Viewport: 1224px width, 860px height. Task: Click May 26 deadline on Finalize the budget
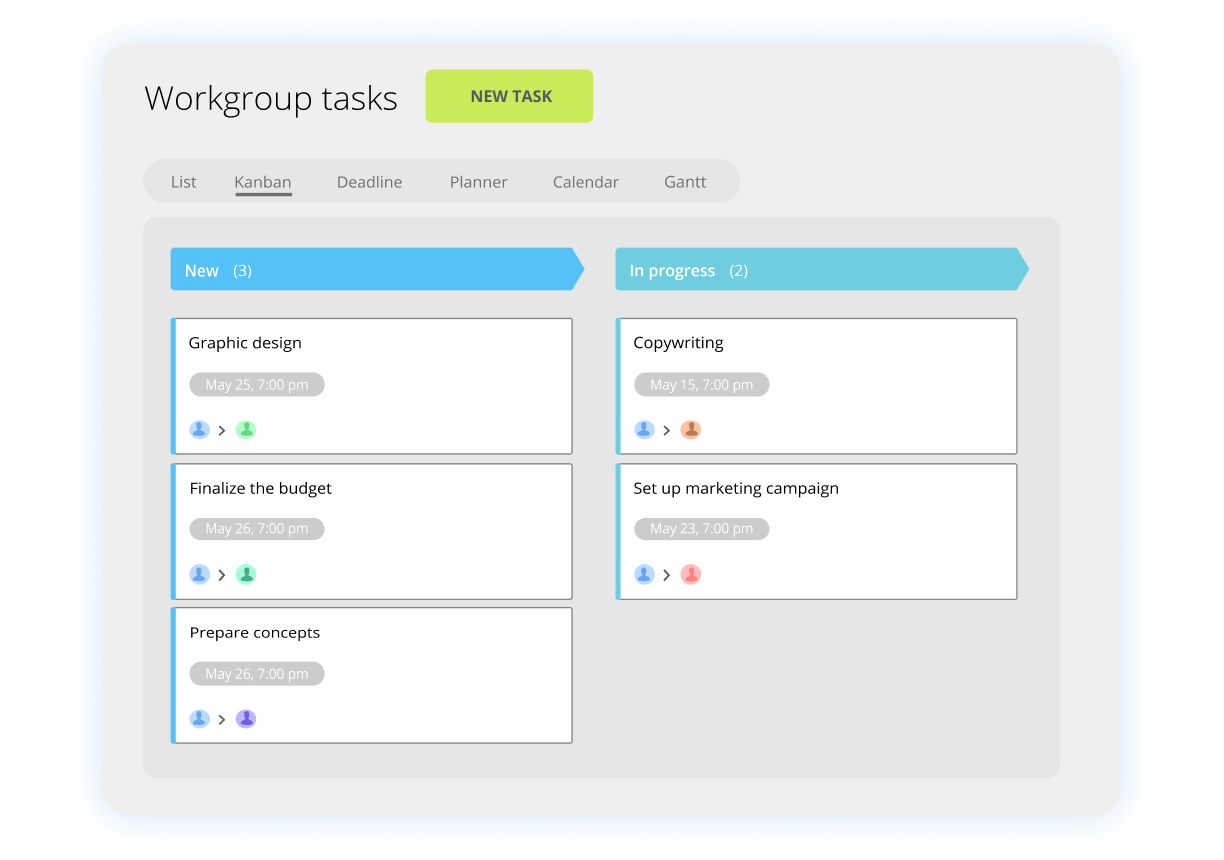pos(257,529)
